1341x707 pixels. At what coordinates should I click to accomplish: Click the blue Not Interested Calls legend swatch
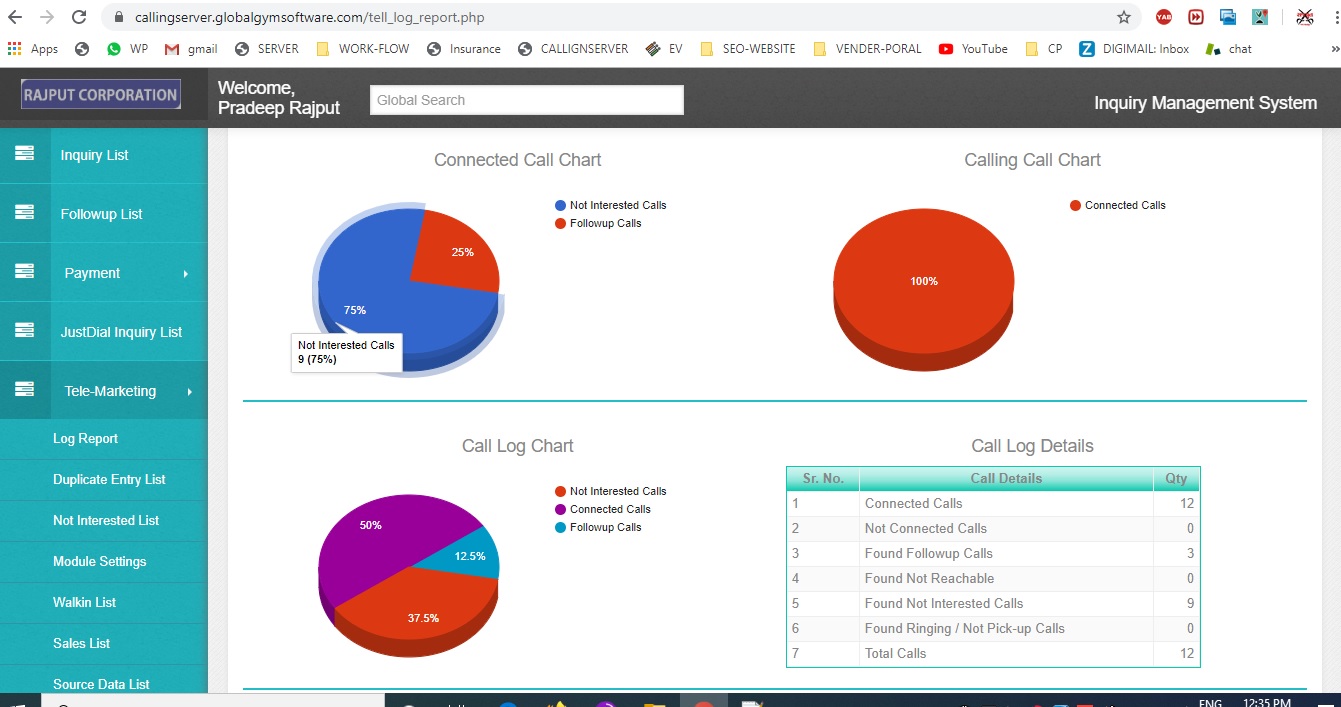560,205
